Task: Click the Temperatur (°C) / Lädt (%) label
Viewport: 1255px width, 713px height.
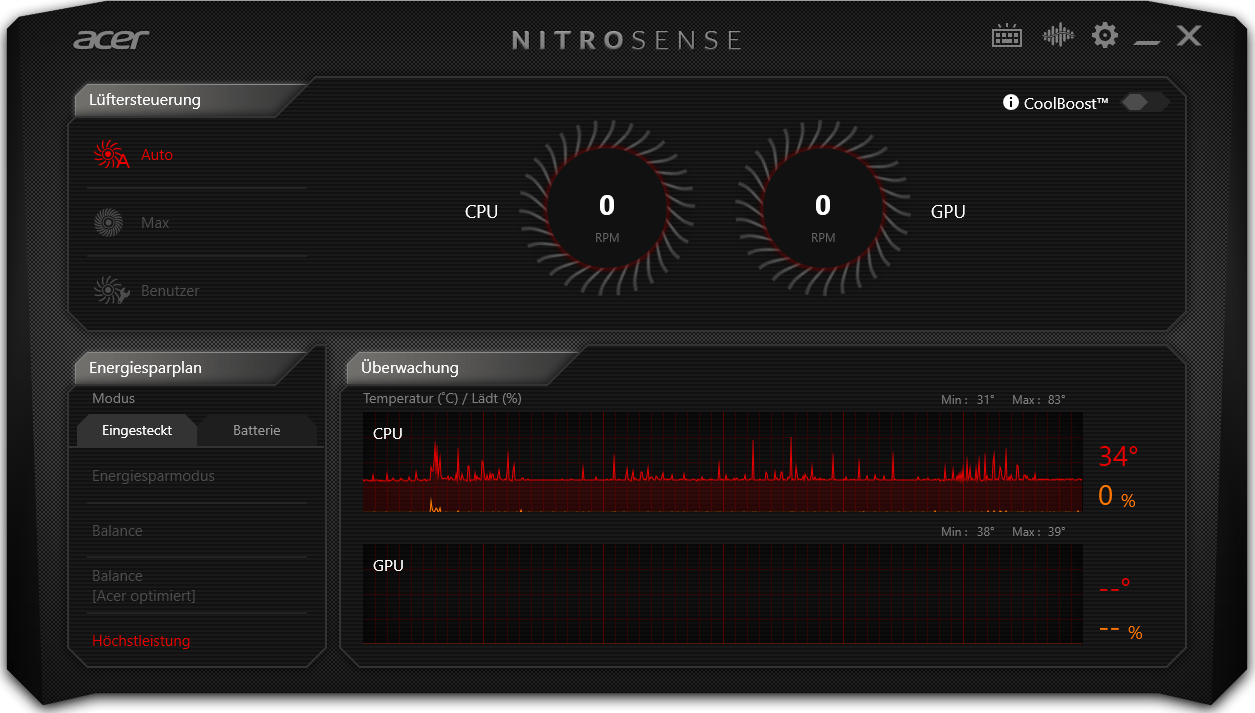Action: pos(442,398)
